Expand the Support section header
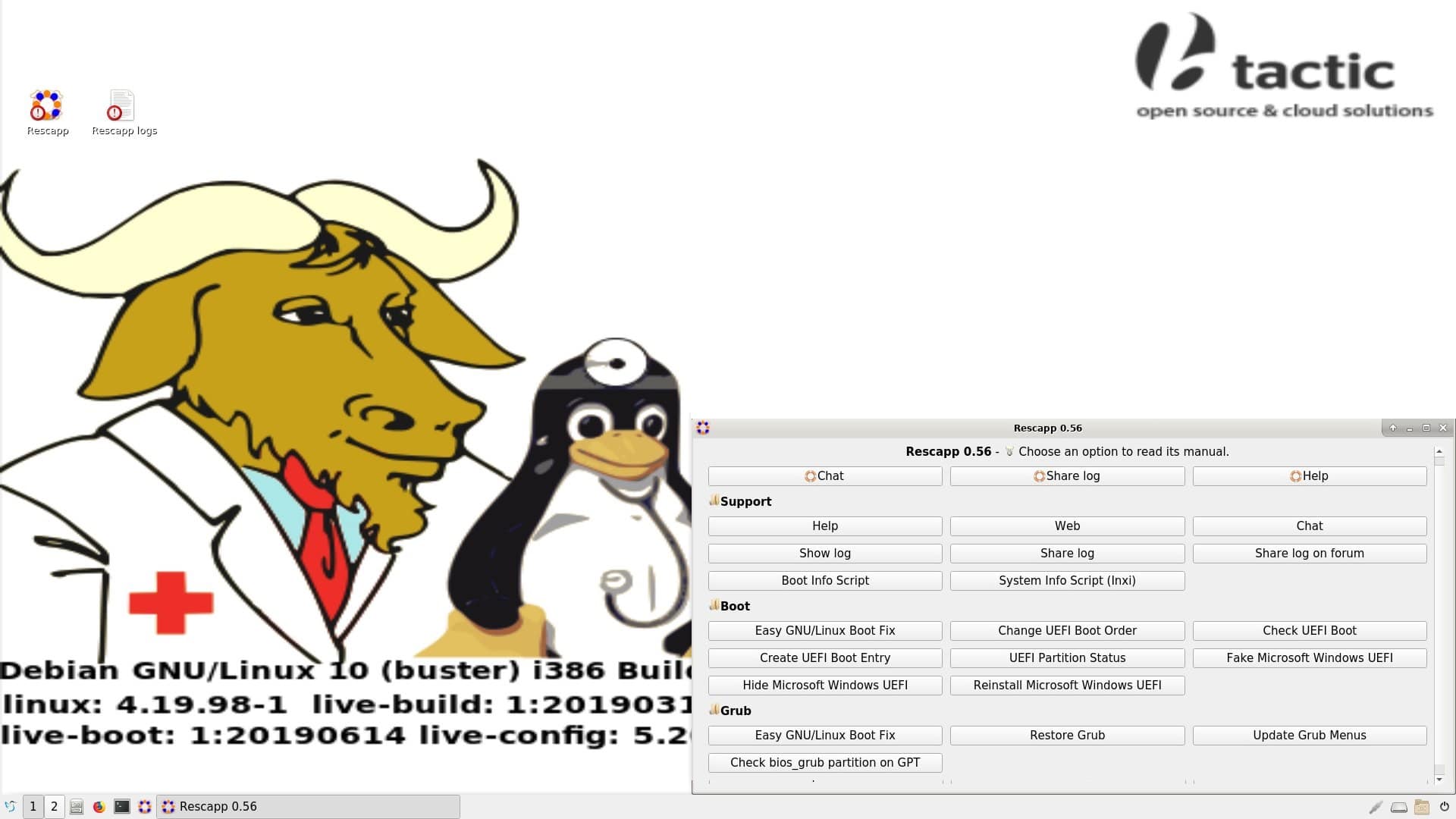The width and height of the screenshot is (1456, 819). tap(740, 501)
